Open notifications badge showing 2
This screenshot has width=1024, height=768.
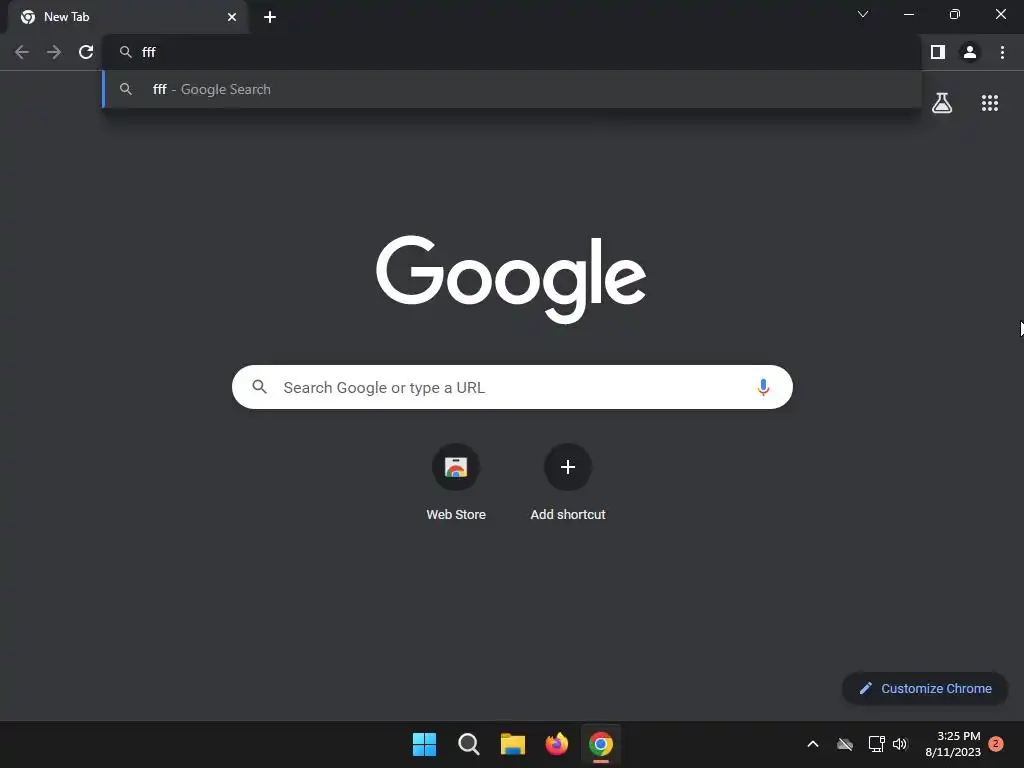point(996,743)
